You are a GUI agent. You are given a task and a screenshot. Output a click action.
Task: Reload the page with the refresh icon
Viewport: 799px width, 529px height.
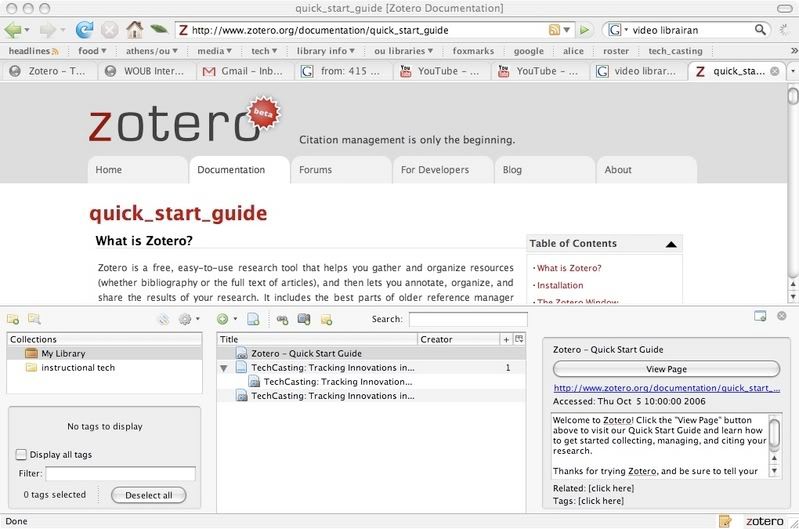pyautogui.click(x=84, y=30)
